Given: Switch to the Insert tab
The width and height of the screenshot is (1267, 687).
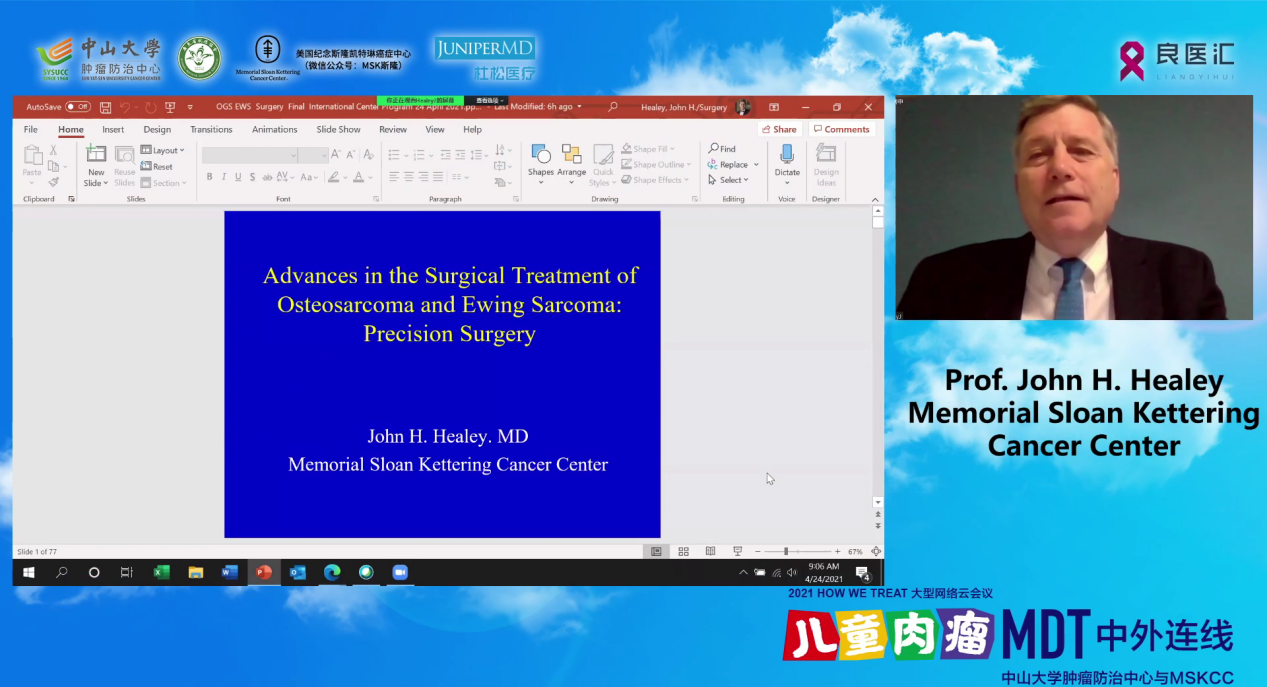Looking at the screenshot, I should point(113,129).
